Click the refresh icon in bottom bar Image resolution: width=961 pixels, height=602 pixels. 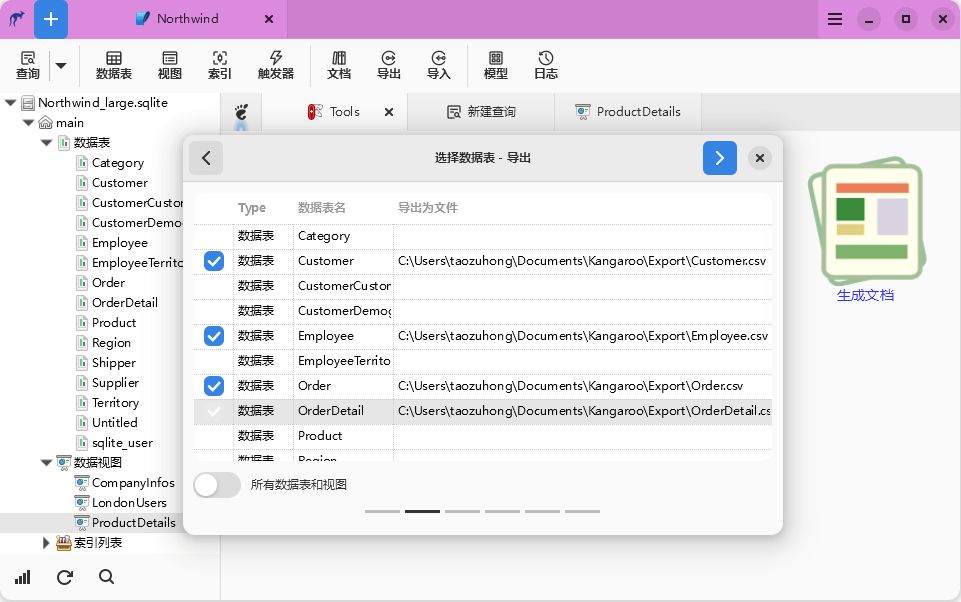tap(65, 577)
